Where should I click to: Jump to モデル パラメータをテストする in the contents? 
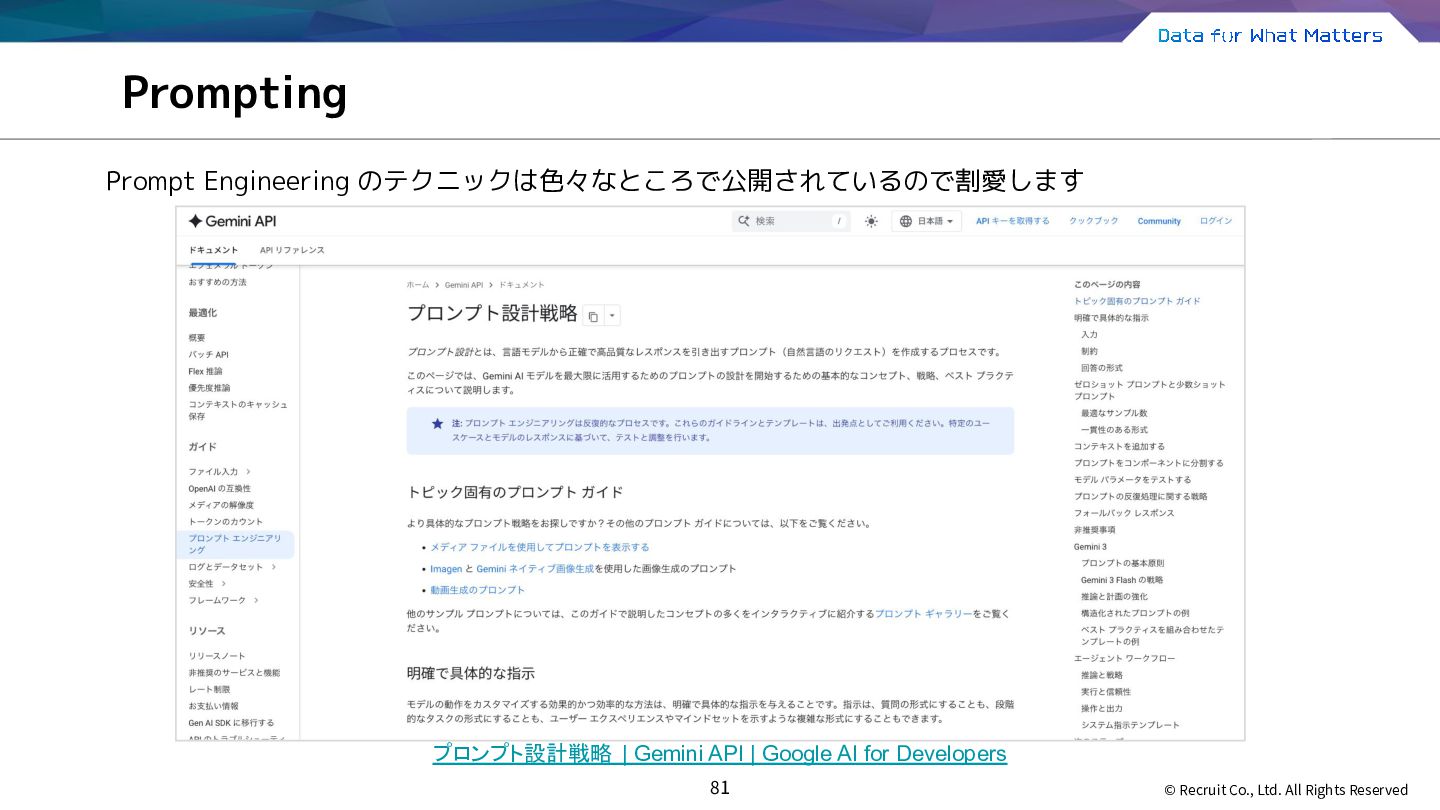[x=1133, y=480]
